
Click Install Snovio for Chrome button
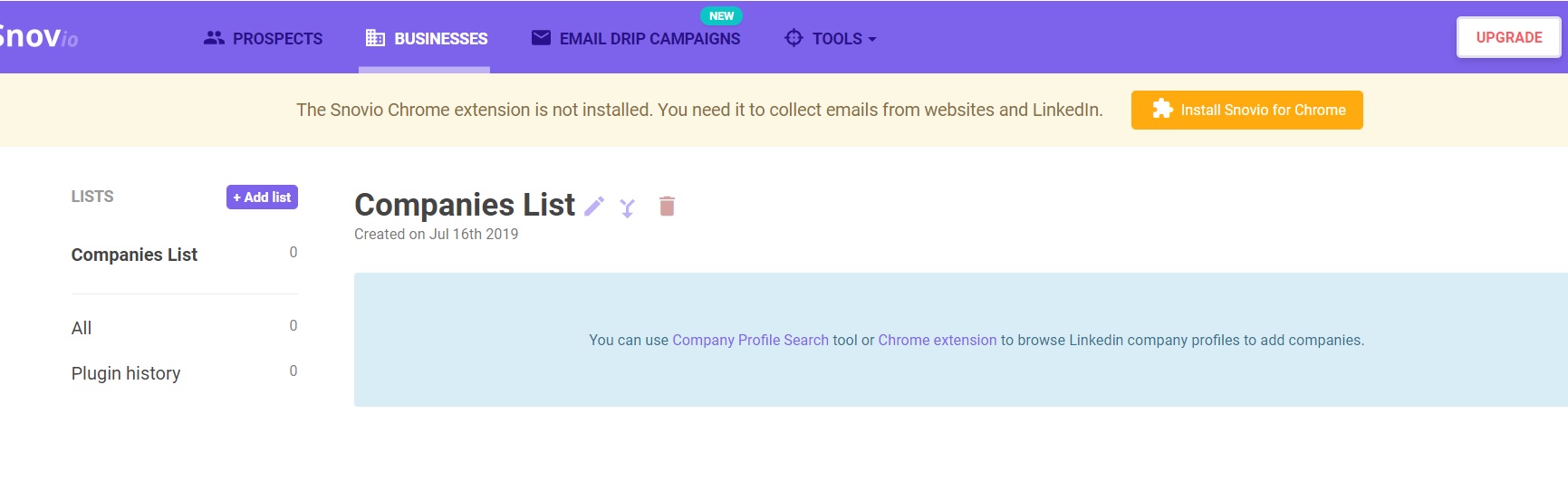click(x=1247, y=110)
